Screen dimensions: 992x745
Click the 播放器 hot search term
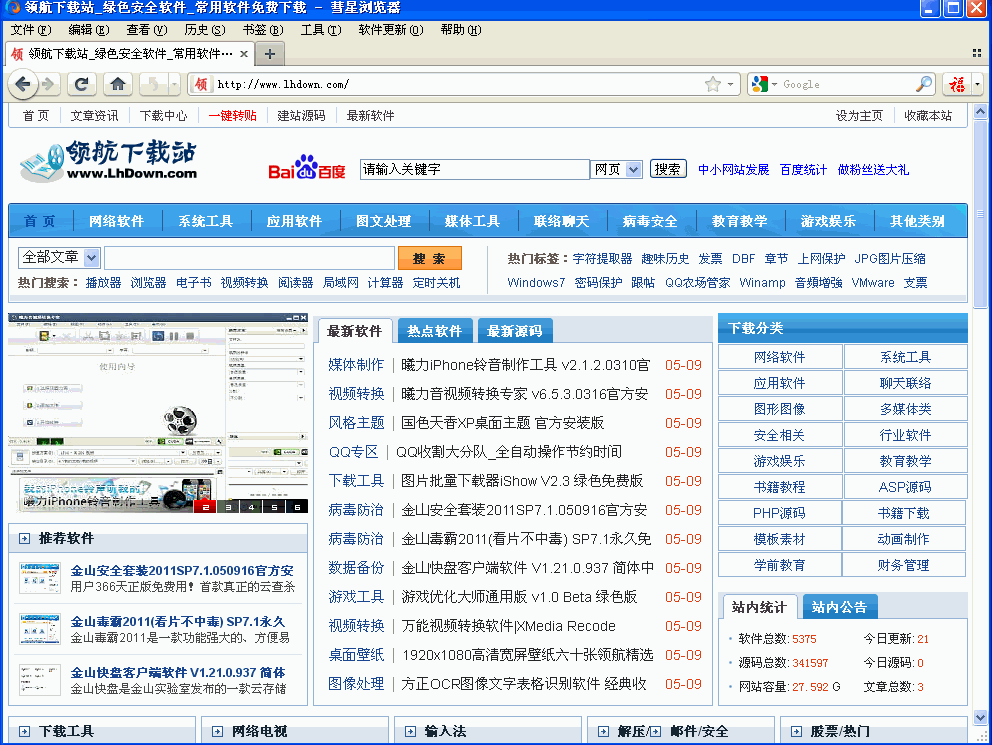pos(103,283)
